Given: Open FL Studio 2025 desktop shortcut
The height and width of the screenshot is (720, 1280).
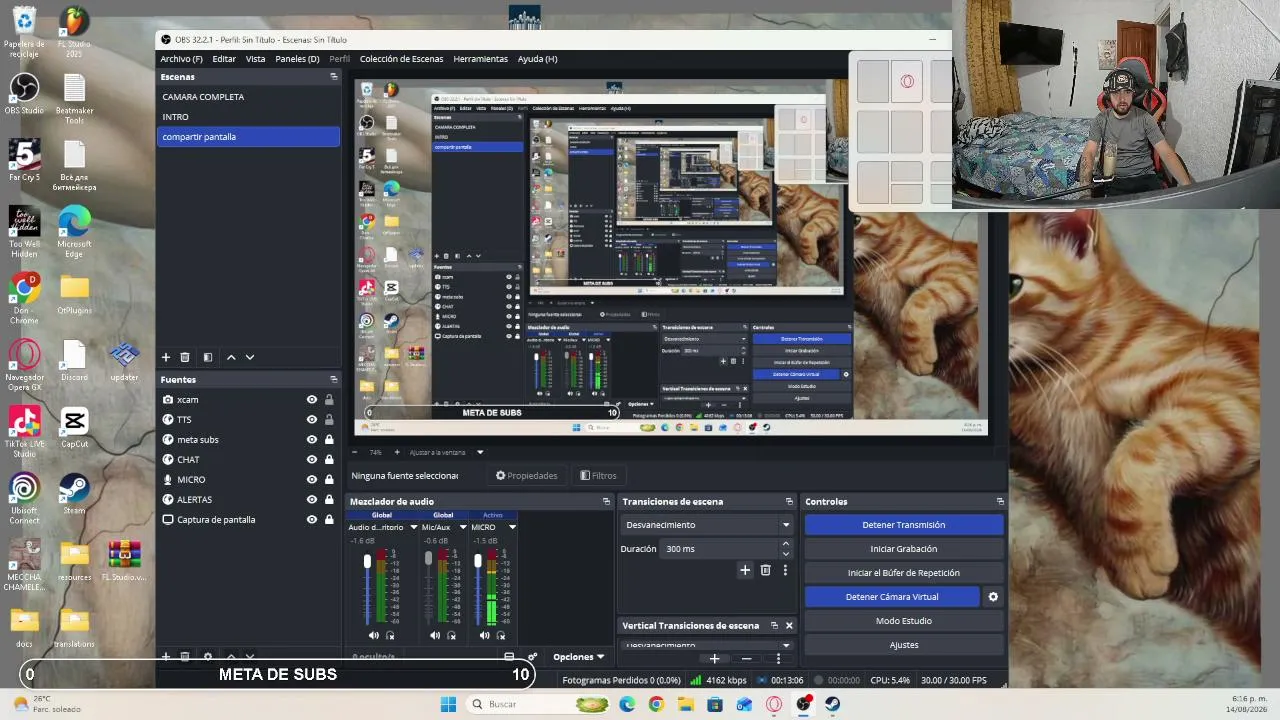Looking at the screenshot, I should 74,32.
